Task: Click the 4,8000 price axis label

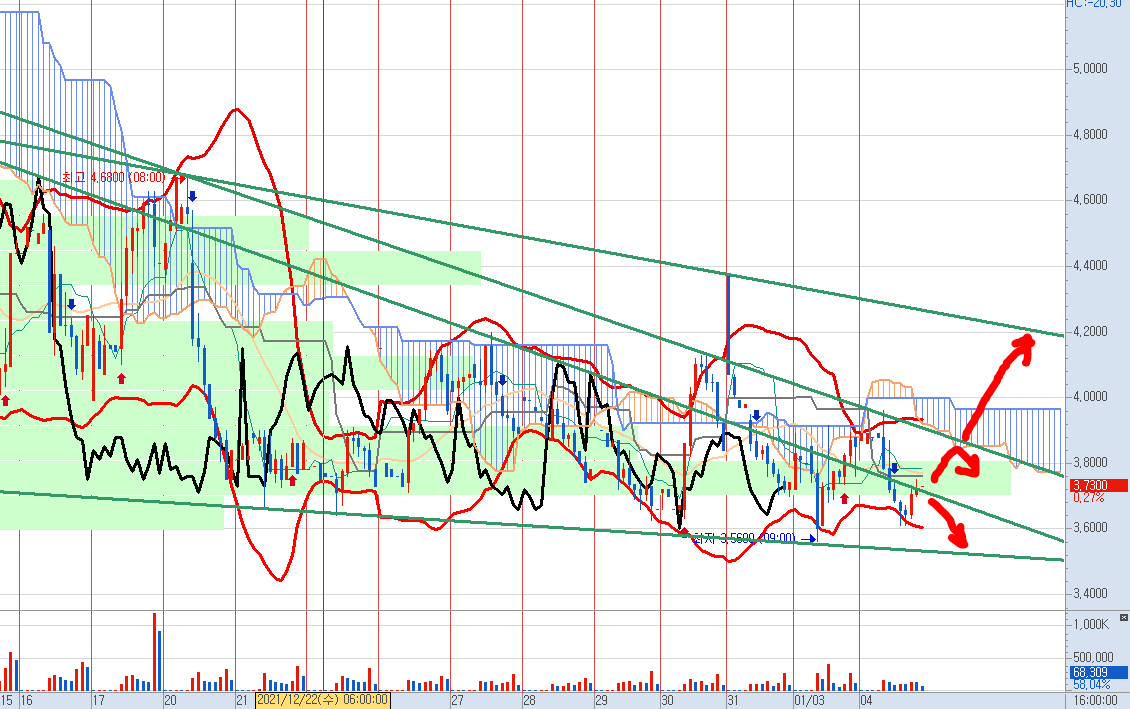Action: coord(1090,134)
